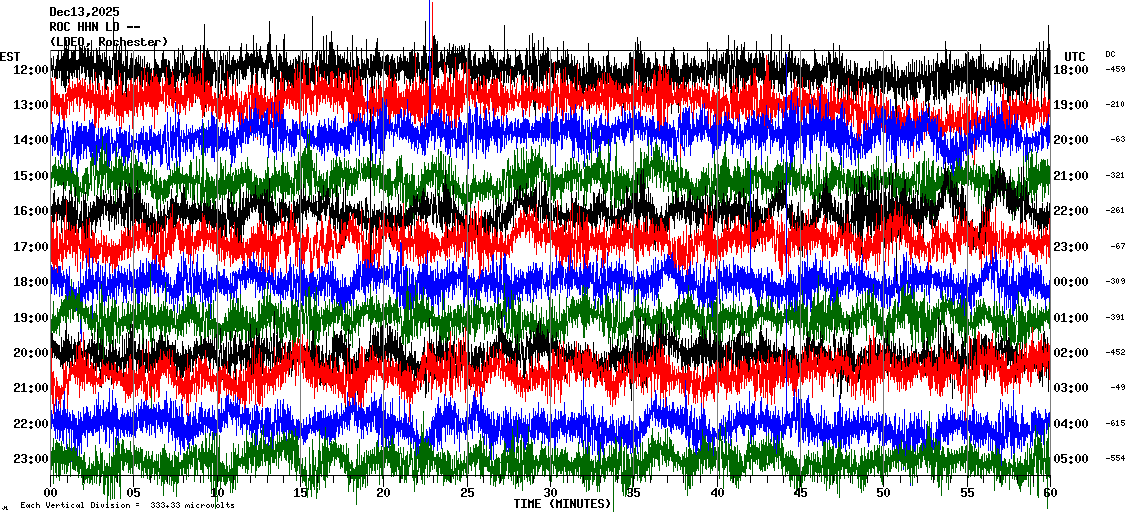Click the Dec13,2025 date label
This screenshot has height=519, width=1130.
coord(84,12)
